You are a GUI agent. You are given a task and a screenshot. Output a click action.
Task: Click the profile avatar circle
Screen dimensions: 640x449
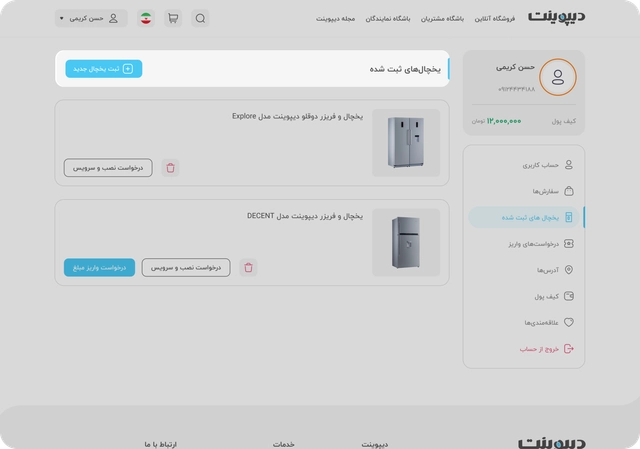pos(558,77)
